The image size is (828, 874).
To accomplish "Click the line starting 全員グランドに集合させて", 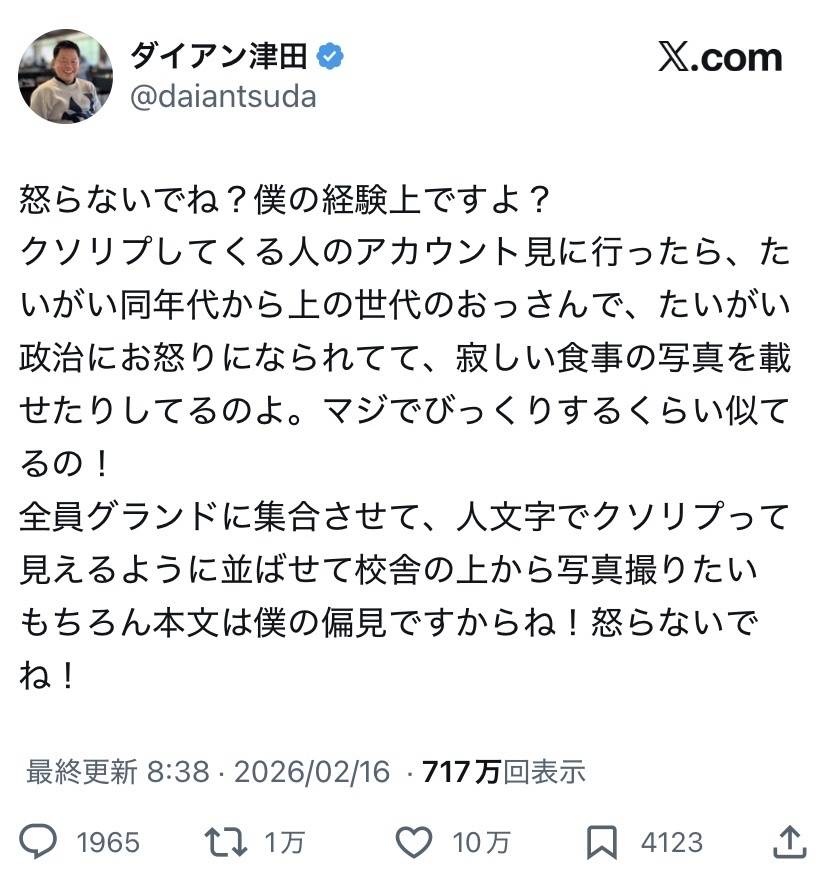I will [405, 517].
